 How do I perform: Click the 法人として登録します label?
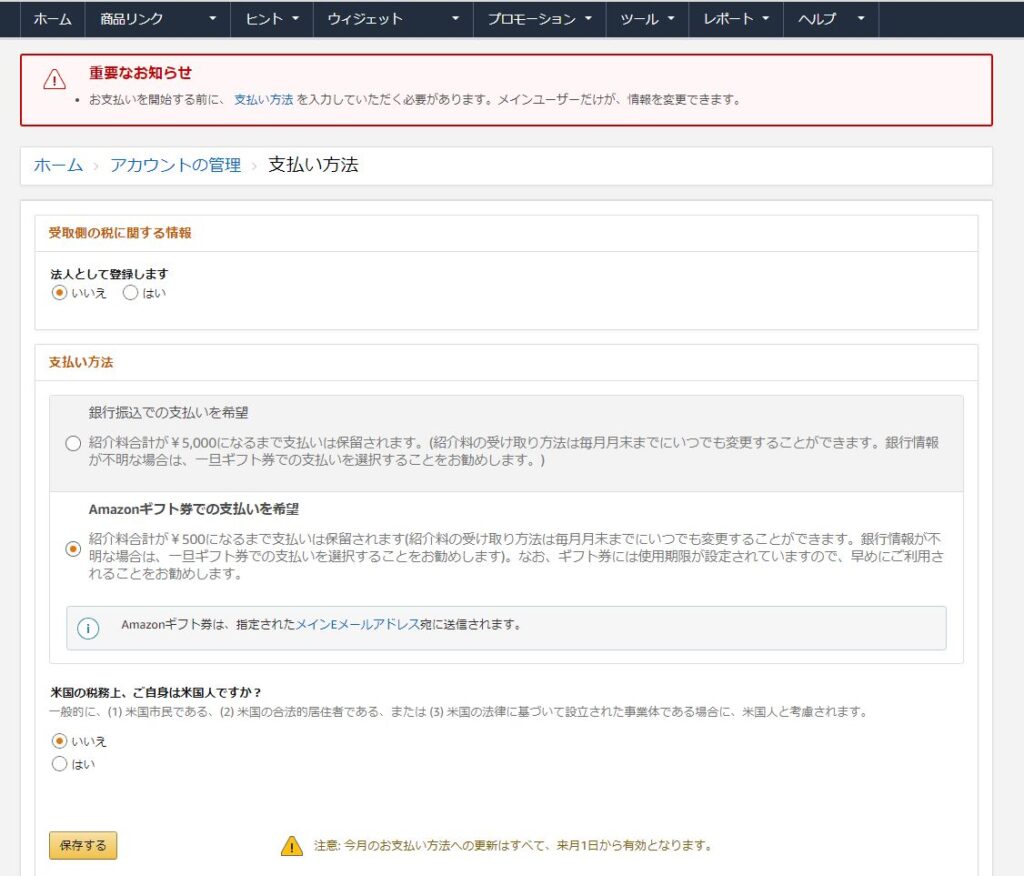pyautogui.click(x=109, y=274)
